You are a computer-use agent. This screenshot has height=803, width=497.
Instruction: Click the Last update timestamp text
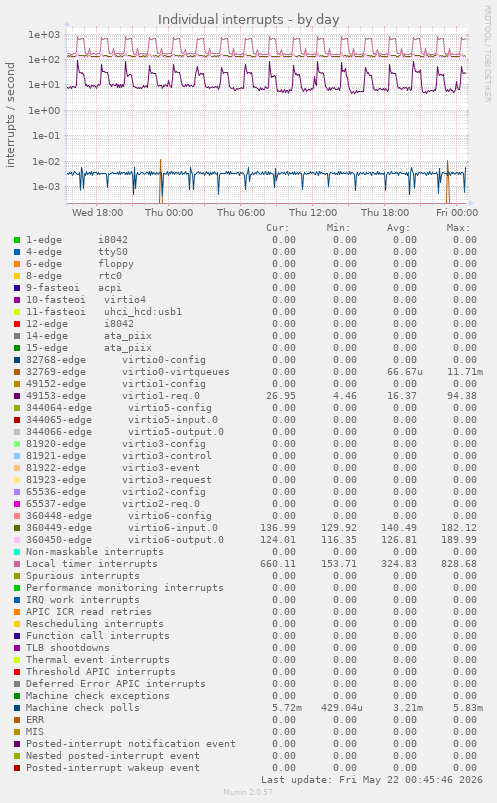pos(372,779)
